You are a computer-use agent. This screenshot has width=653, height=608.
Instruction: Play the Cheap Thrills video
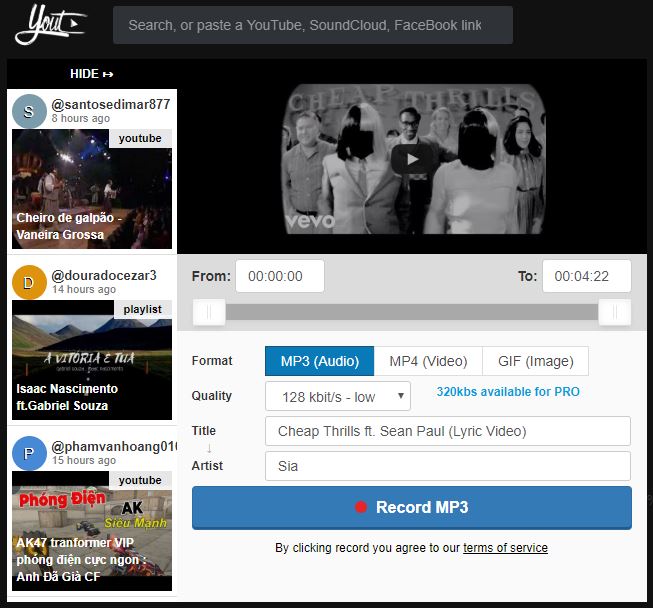tap(412, 159)
